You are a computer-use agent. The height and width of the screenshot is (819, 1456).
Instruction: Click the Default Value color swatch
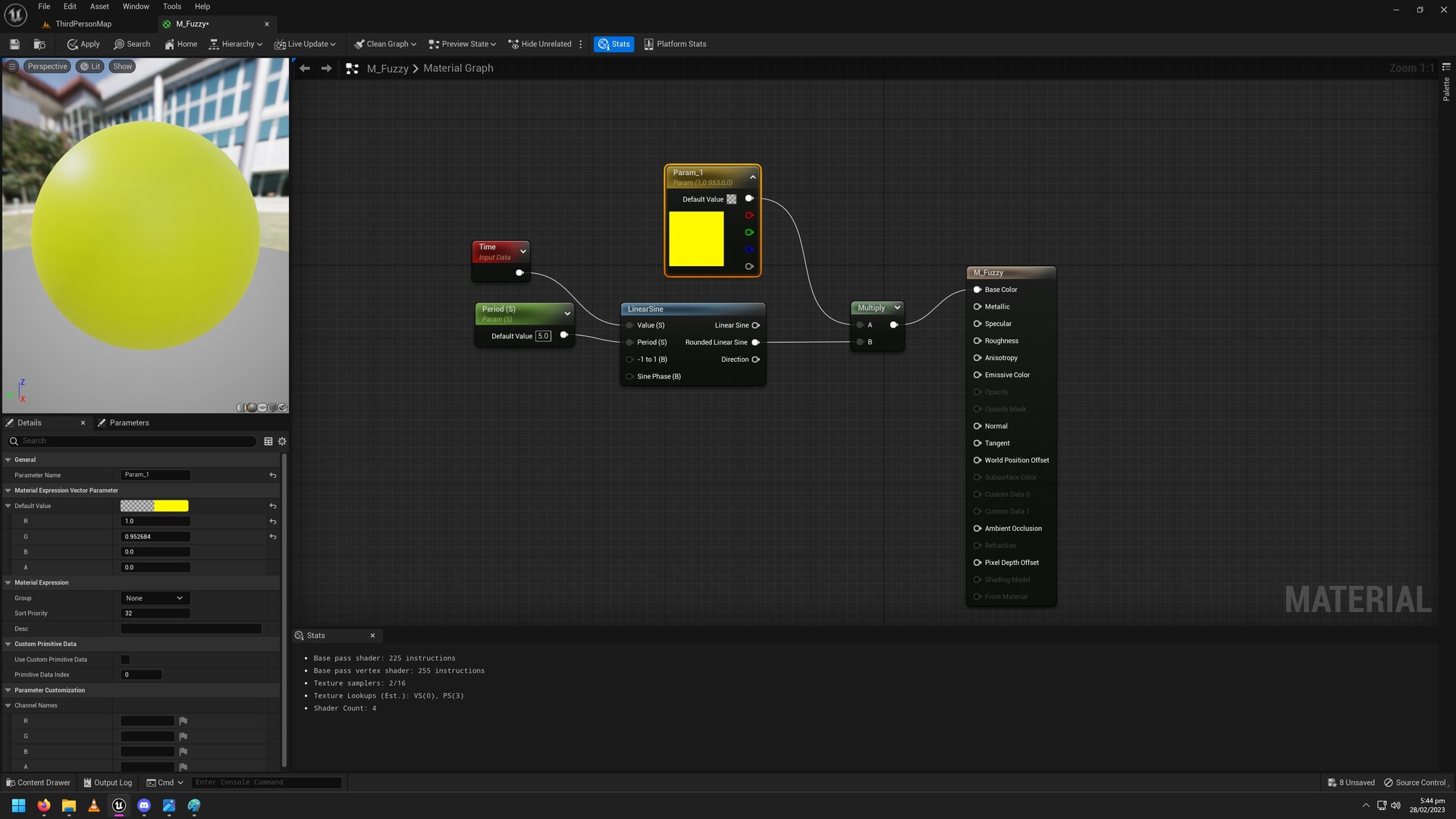point(155,506)
